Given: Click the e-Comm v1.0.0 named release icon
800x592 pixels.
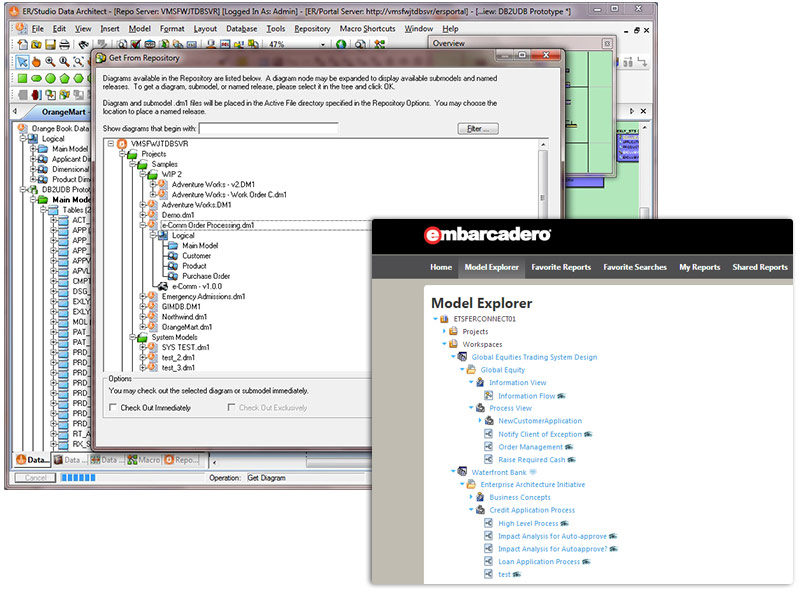Looking at the screenshot, I should pyautogui.click(x=162, y=286).
